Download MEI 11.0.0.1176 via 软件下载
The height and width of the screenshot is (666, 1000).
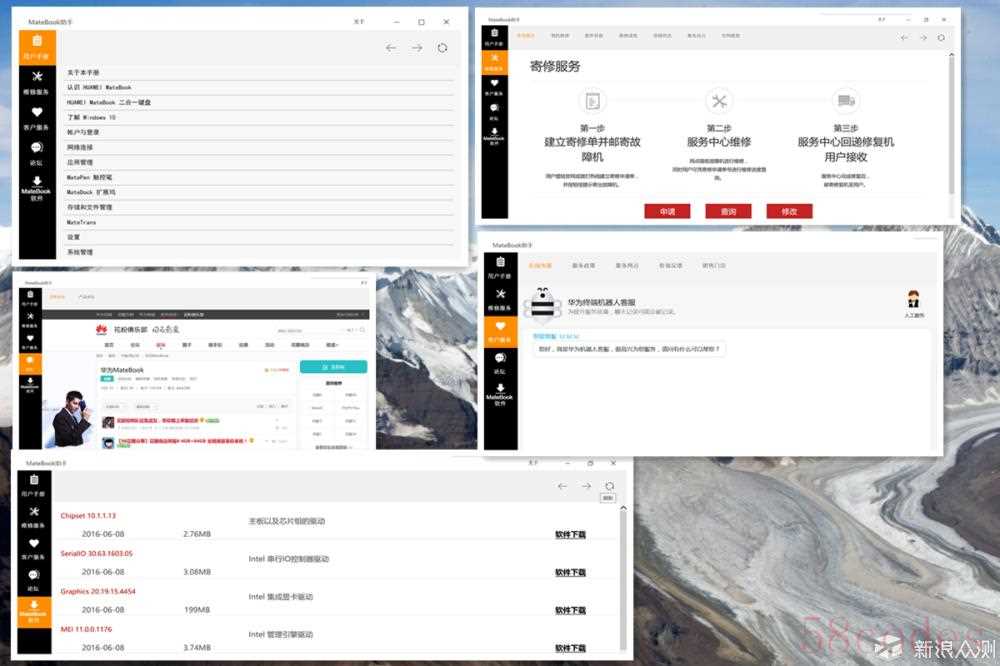[x=570, y=648]
